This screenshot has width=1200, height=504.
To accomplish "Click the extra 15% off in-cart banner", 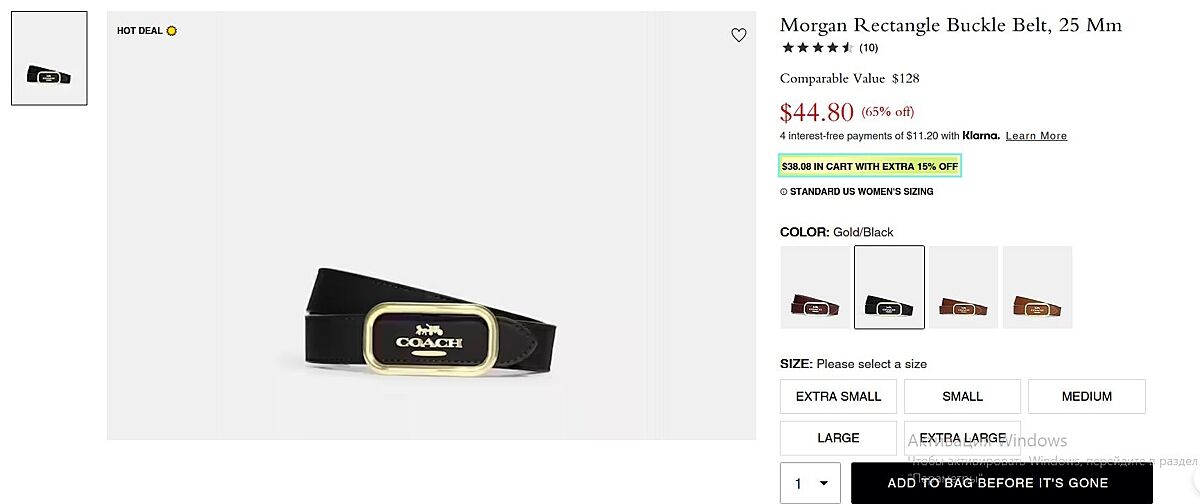I will pyautogui.click(x=870, y=166).
